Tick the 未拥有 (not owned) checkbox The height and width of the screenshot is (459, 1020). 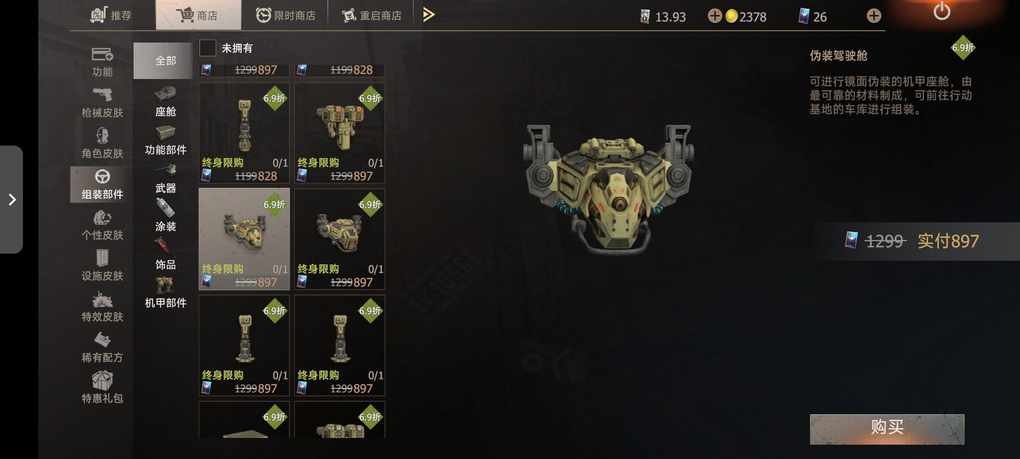[208, 48]
